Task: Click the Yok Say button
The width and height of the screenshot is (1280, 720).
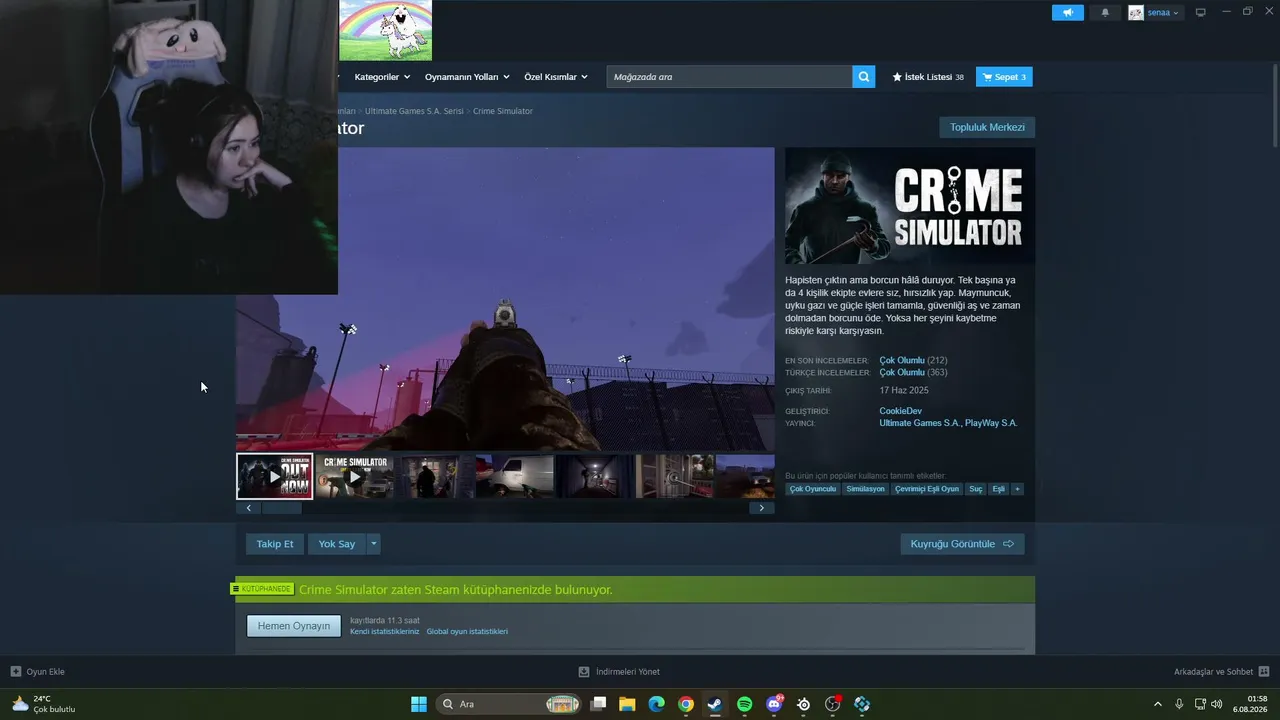Action: click(x=337, y=544)
